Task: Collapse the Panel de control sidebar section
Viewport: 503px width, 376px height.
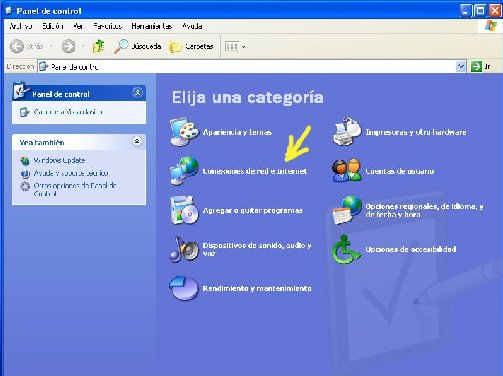Action: 137,92
